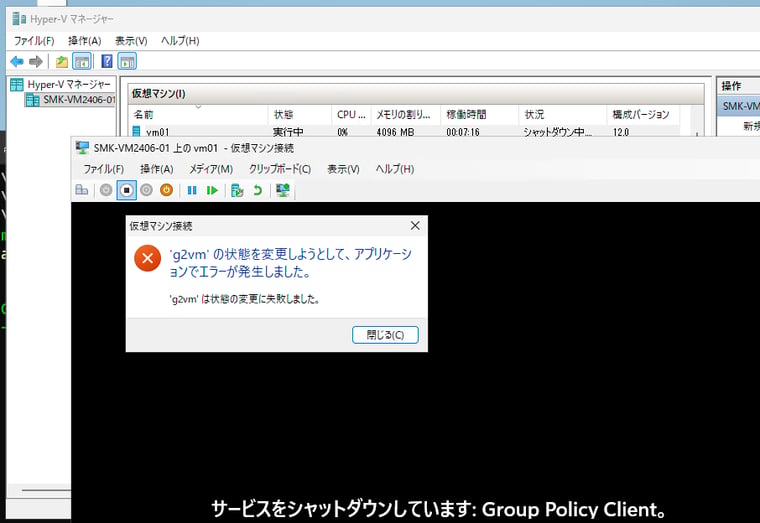Image resolution: width=760 pixels, height=523 pixels.
Task: Open the クリップボード(C) menu
Action: [x=280, y=169]
